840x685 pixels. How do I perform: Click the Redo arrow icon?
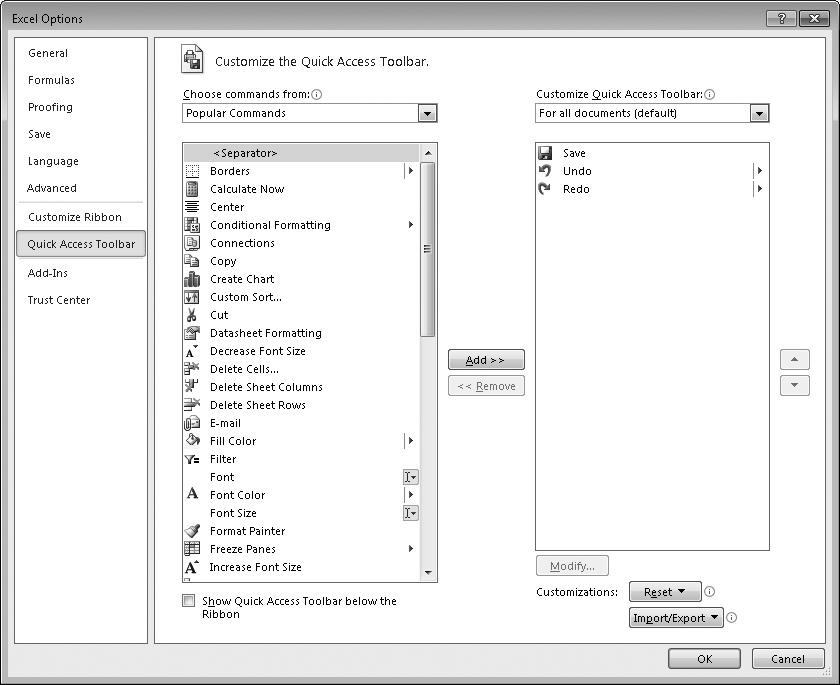pyautogui.click(x=545, y=189)
